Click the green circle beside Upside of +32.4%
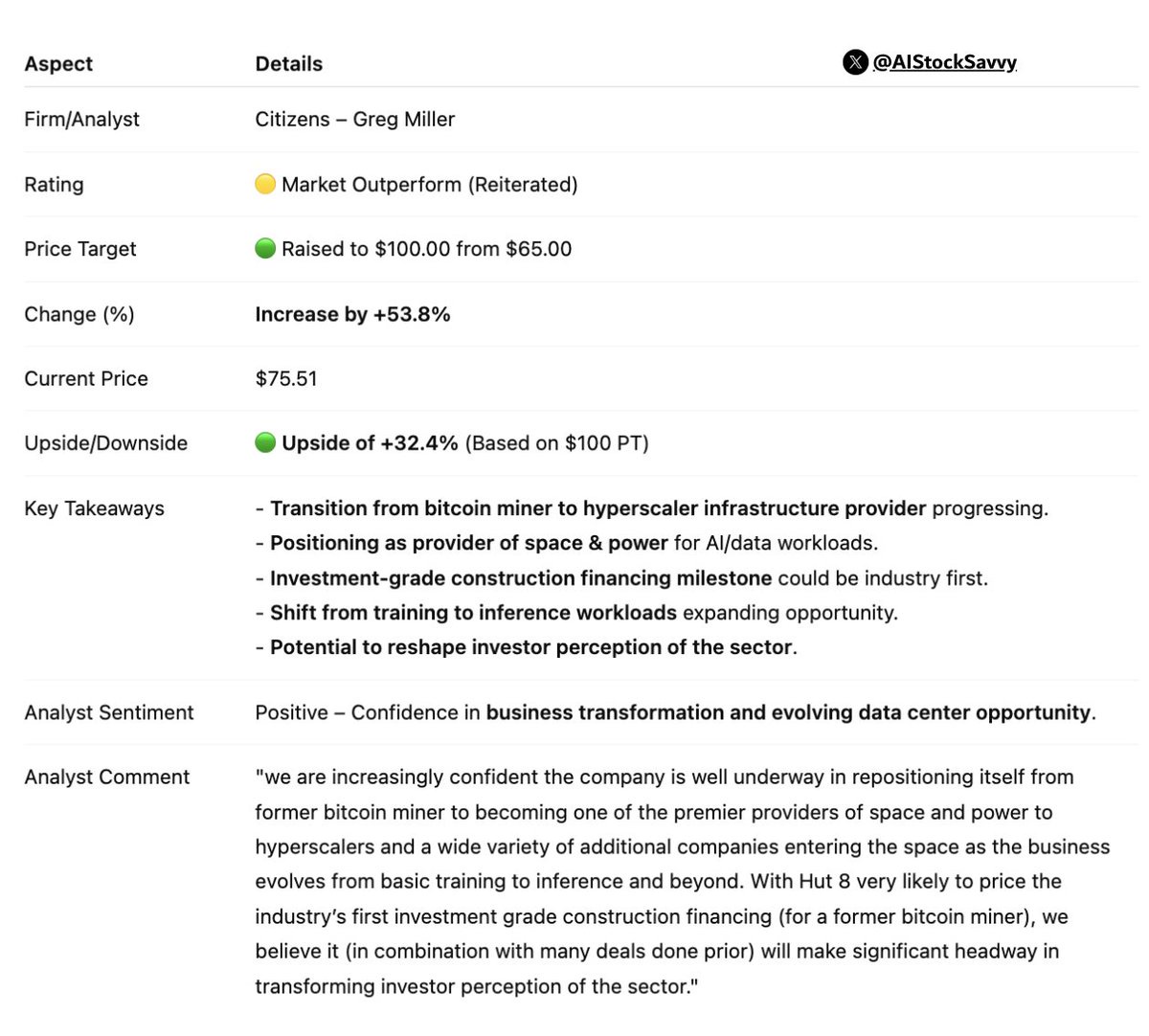The image size is (1149, 1036). (x=265, y=442)
